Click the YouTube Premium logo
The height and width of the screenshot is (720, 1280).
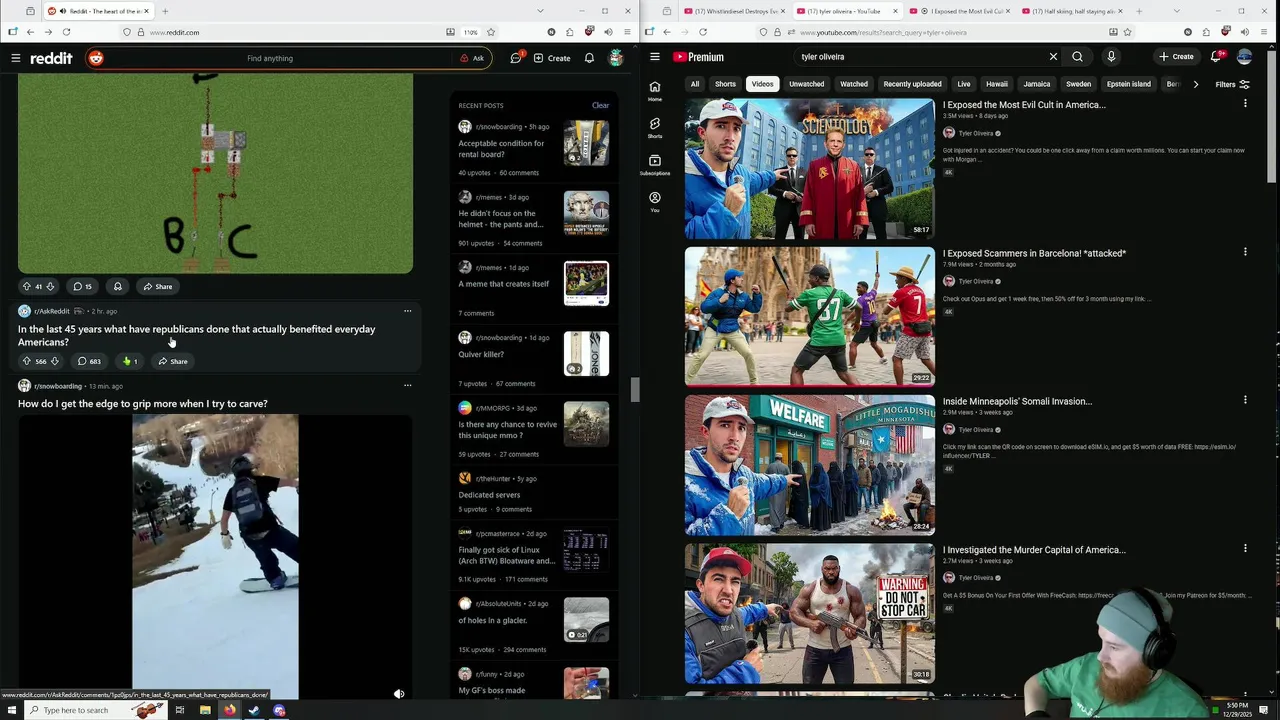(698, 57)
